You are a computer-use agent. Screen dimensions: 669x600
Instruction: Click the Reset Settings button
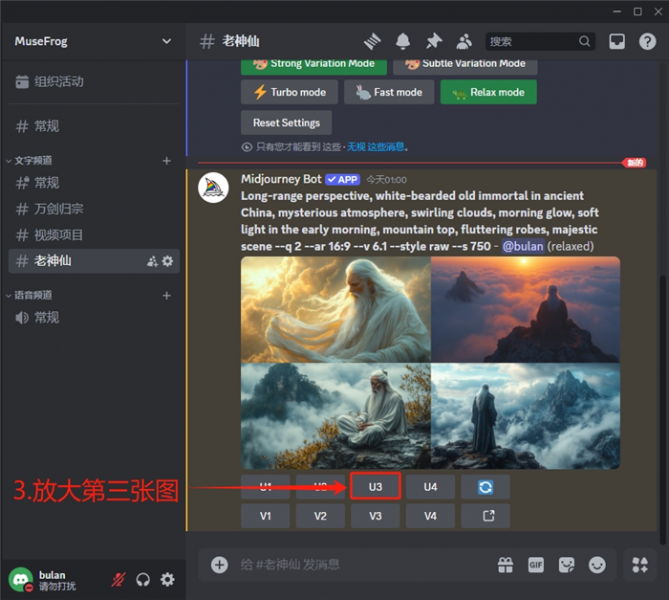click(x=286, y=123)
